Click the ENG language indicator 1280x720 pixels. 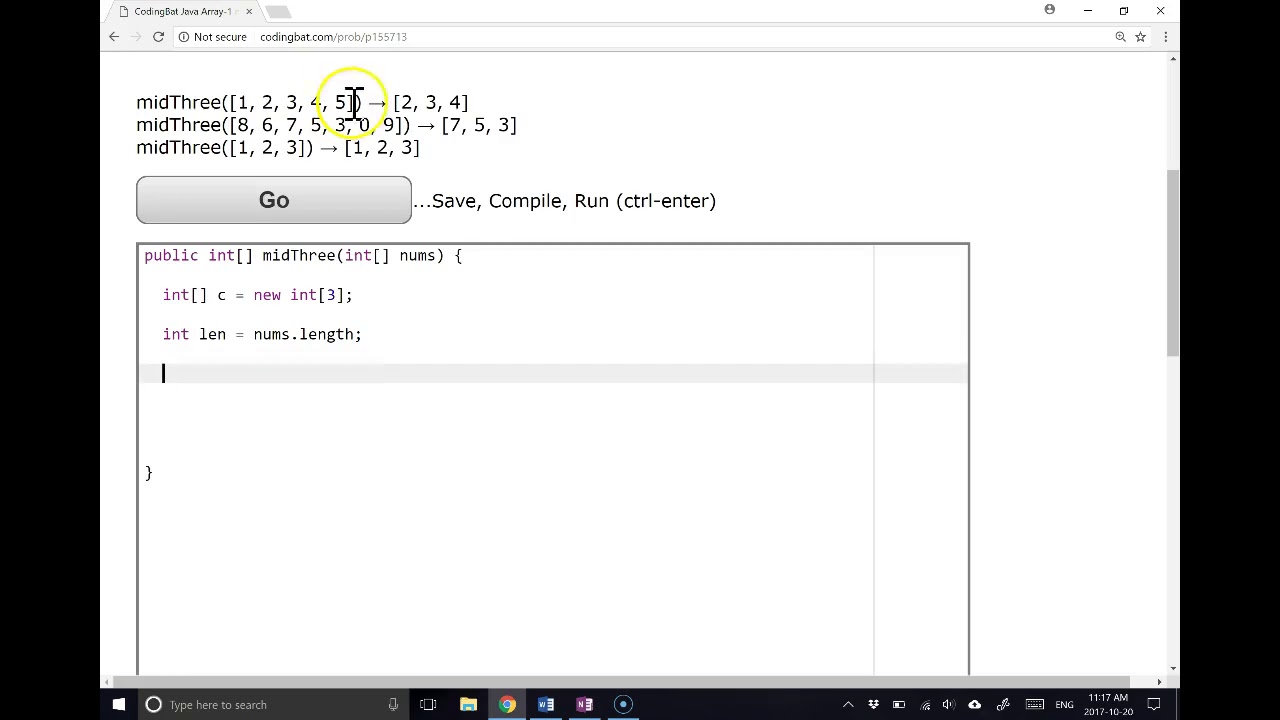(x=1064, y=705)
